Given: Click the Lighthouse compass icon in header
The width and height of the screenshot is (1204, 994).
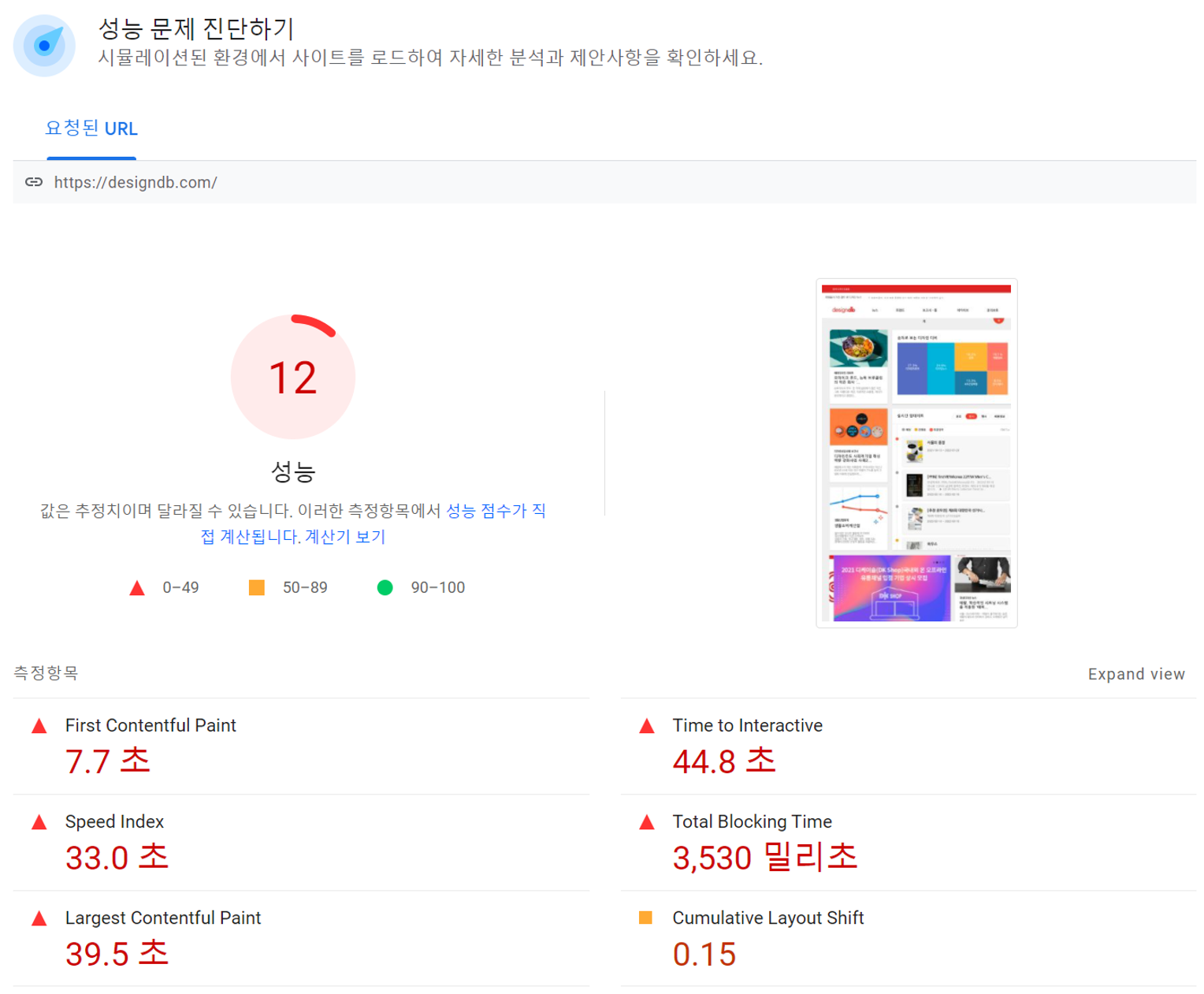Looking at the screenshot, I should pyautogui.click(x=44, y=46).
